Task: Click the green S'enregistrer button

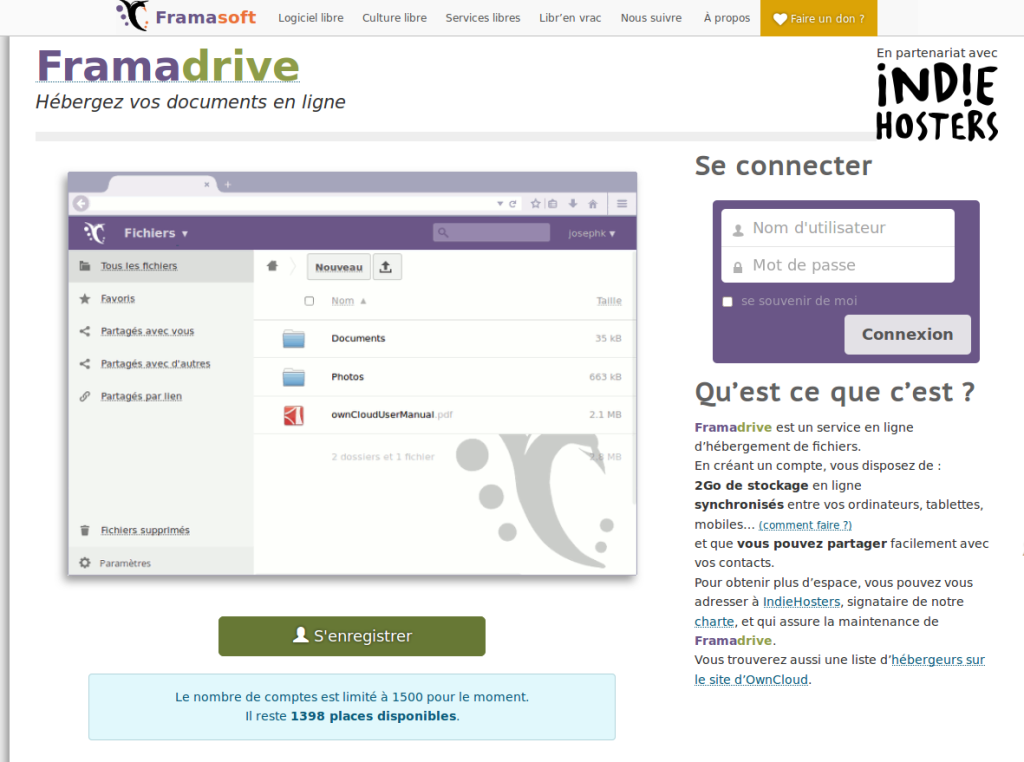Action: click(352, 636)
